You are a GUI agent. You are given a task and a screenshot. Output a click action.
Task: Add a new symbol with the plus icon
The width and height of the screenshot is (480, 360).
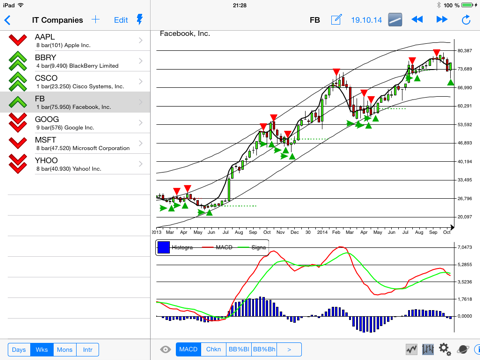(95, 20)
